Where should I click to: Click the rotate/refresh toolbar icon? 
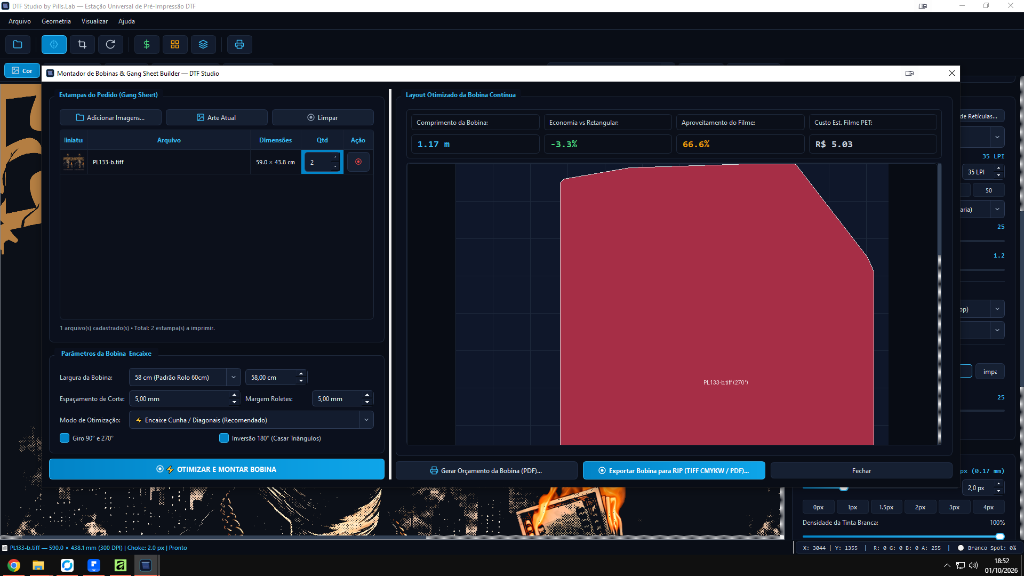[x=110, y=44]
